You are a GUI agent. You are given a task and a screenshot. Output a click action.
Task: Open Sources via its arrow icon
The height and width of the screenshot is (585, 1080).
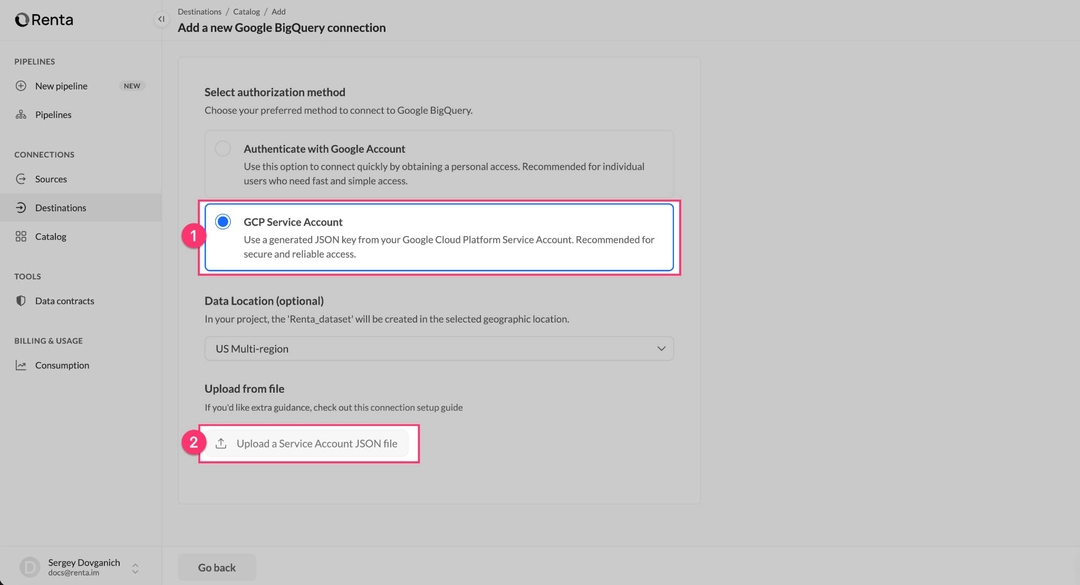point(22,179)
